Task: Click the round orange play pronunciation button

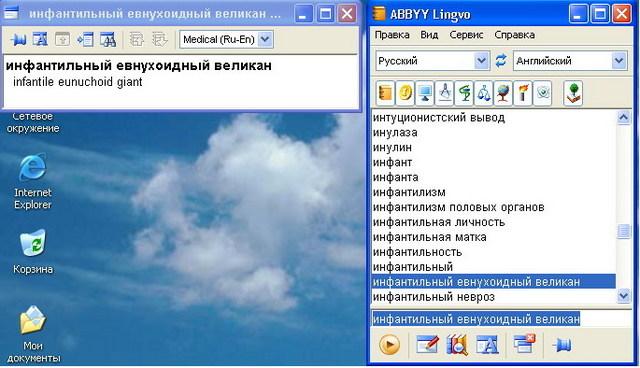Action: tap(389, 345)
